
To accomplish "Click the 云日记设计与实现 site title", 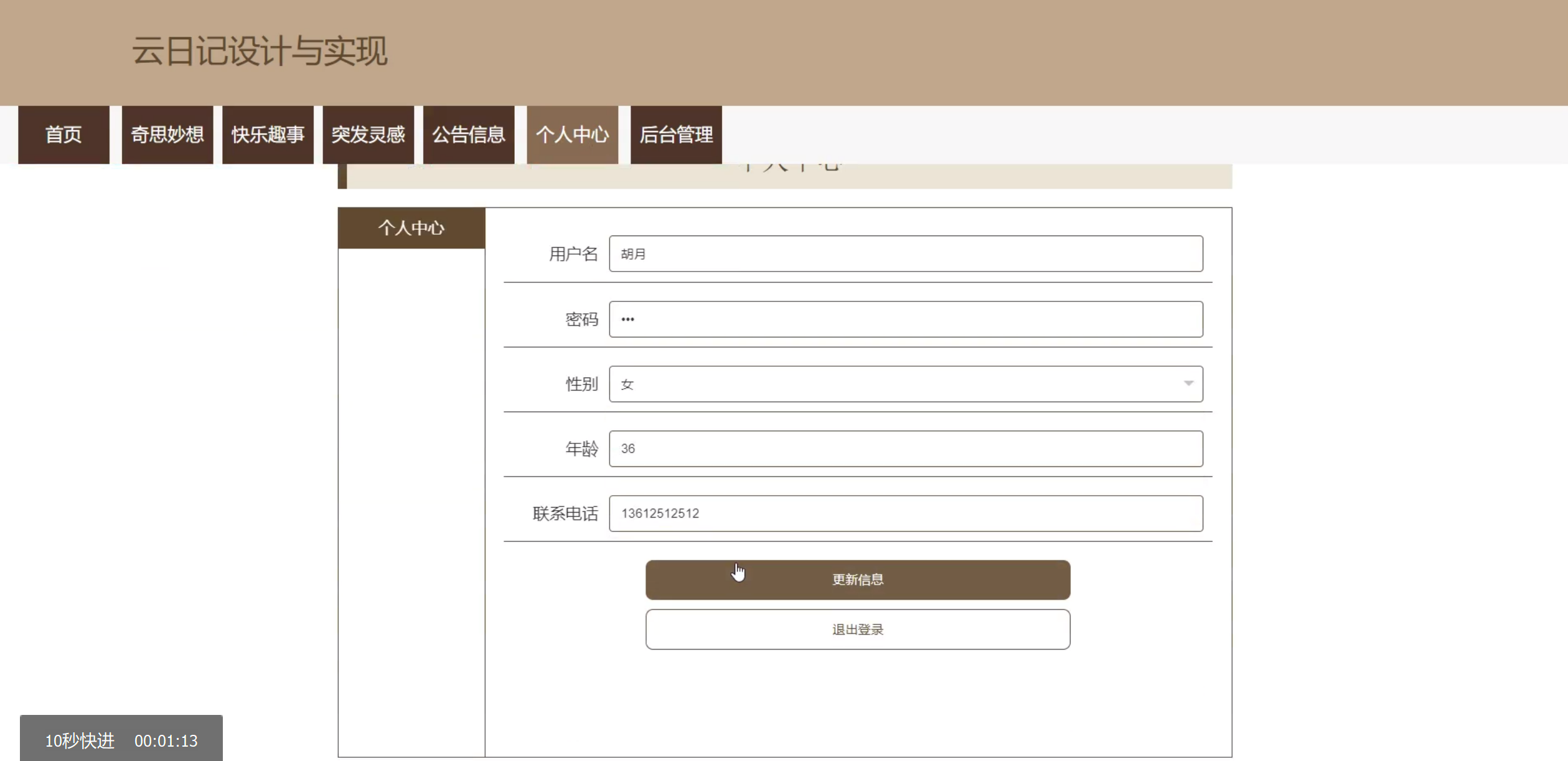I will pos(260,51).
